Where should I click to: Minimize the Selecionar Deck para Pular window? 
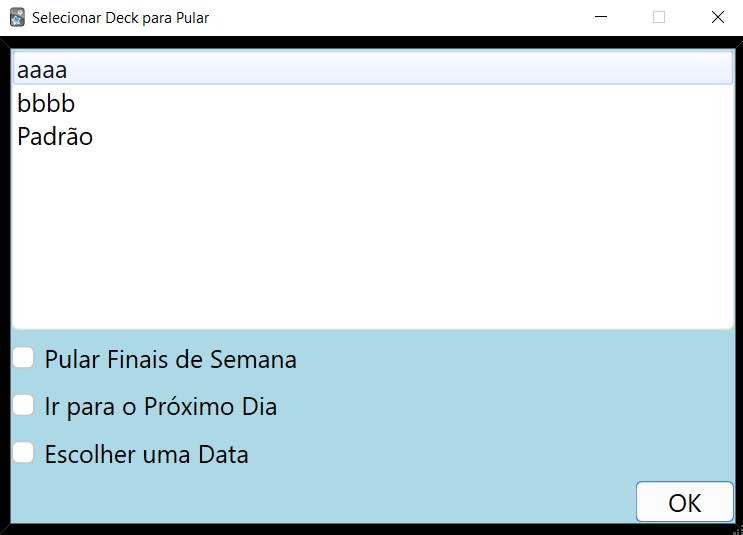click(601, 17)
